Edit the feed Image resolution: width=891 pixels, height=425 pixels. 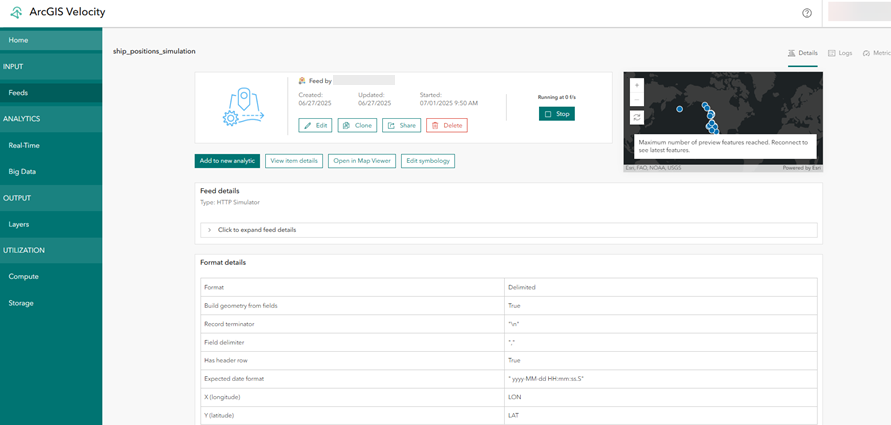315,126
